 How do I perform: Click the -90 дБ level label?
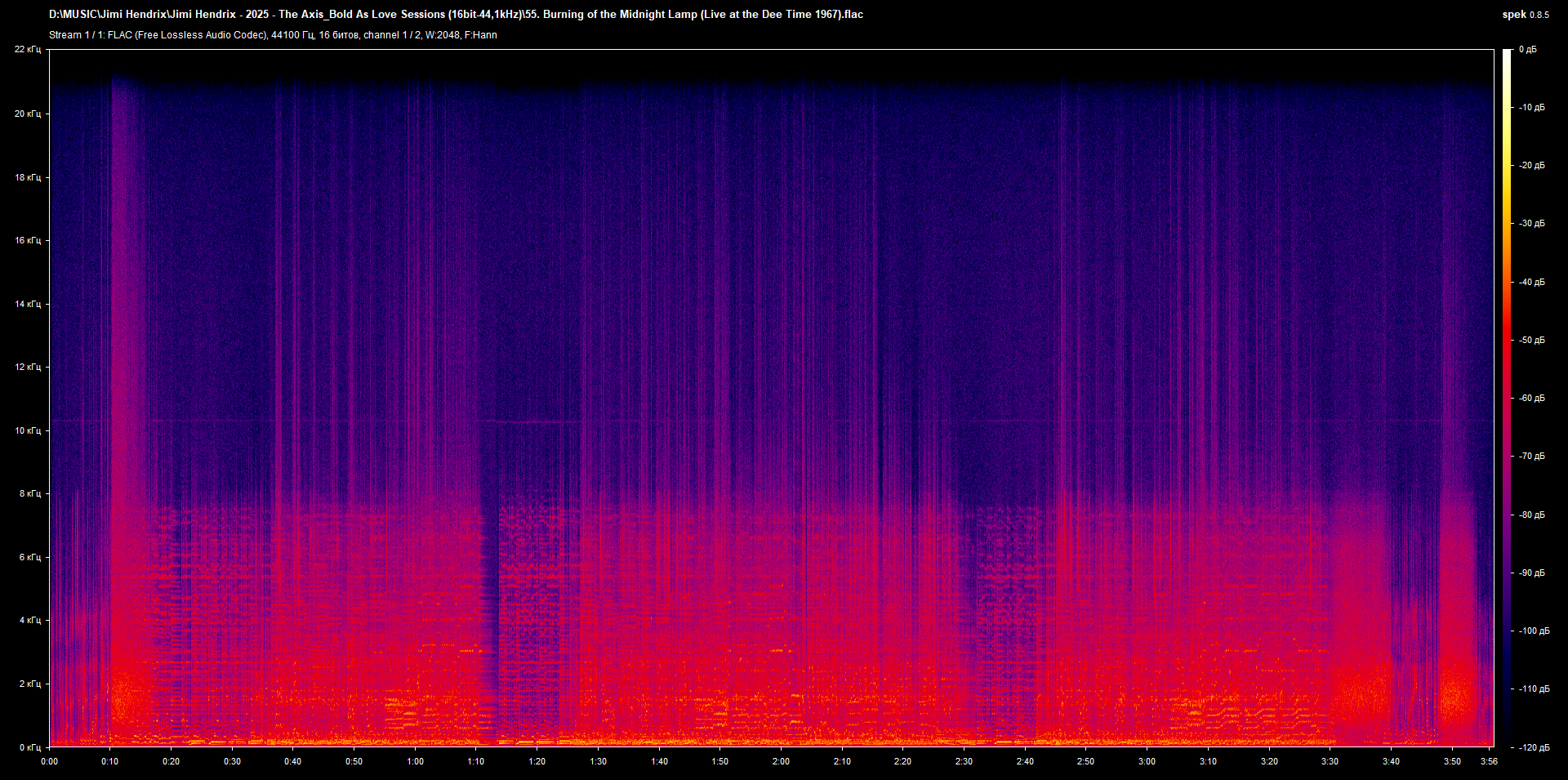pyautogui.click(x=1531, y=573)
